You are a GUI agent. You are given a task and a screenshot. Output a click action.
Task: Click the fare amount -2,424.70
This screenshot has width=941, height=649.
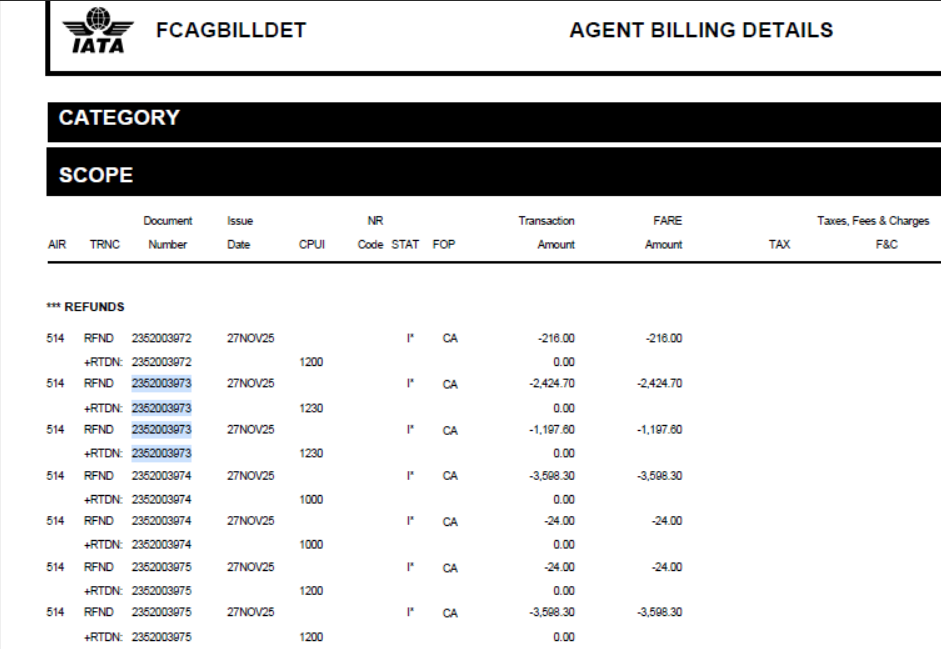click(660, 383)
